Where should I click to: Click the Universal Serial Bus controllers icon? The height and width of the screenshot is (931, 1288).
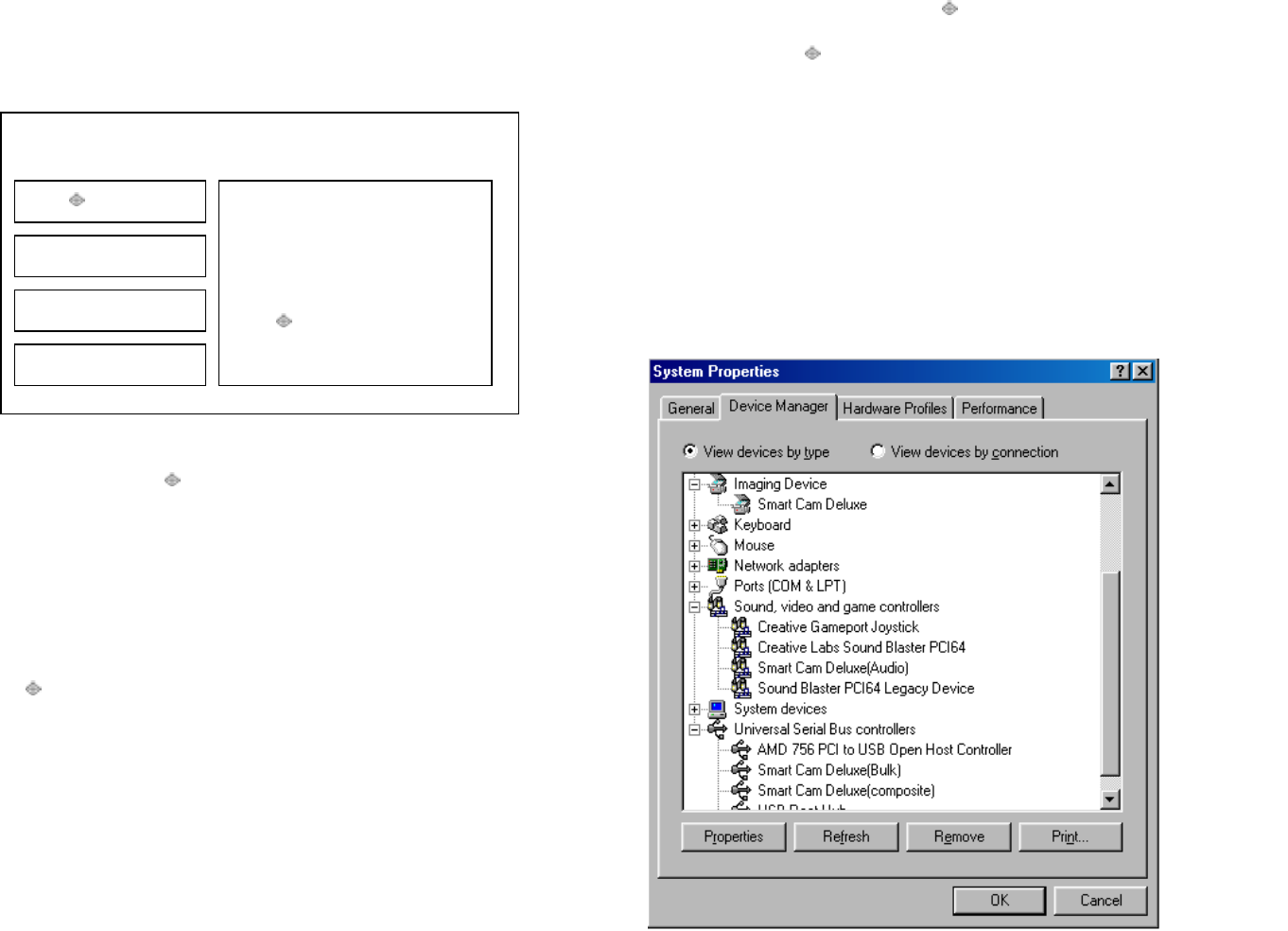[x=718, y=729]
